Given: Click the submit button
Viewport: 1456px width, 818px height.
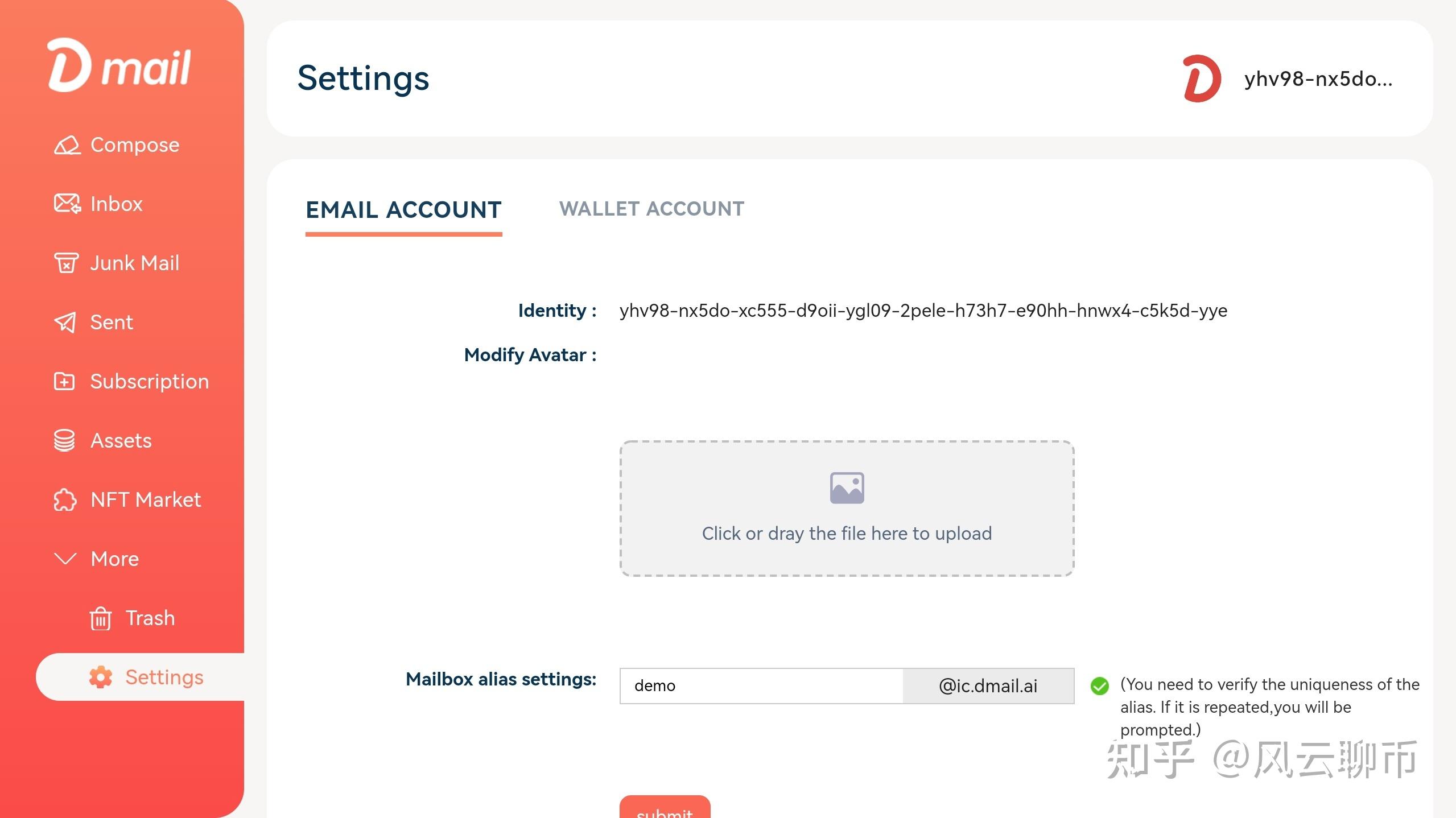Looking at the screenshot, I should [665, 807].
